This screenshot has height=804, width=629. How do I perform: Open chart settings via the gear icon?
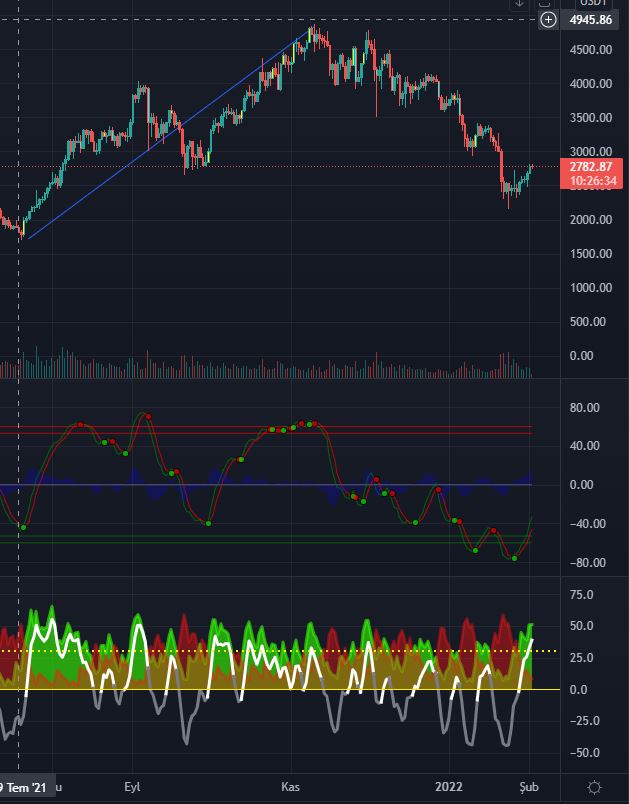(594, 787)
